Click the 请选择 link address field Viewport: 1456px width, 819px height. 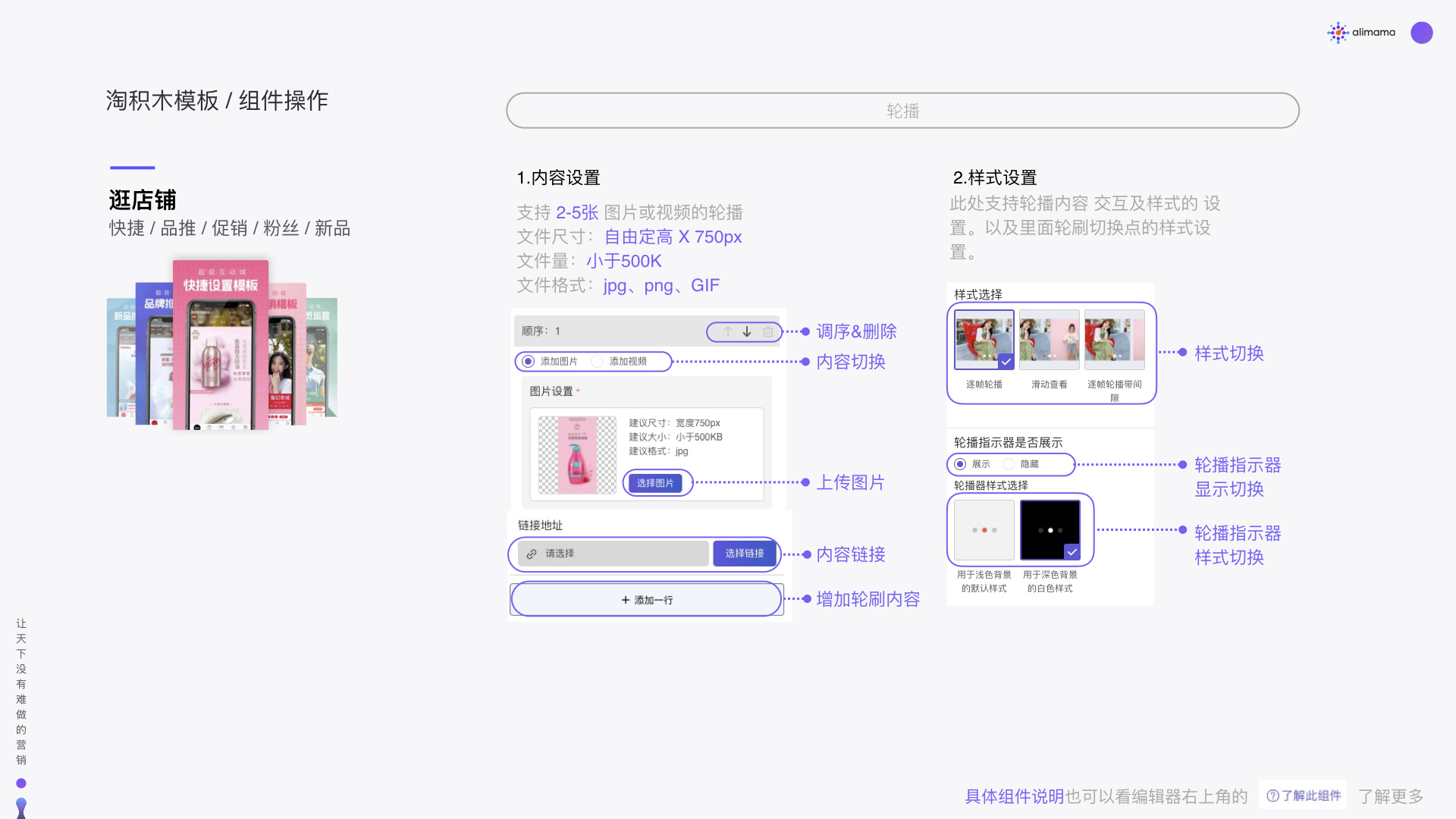click(613, 554)
